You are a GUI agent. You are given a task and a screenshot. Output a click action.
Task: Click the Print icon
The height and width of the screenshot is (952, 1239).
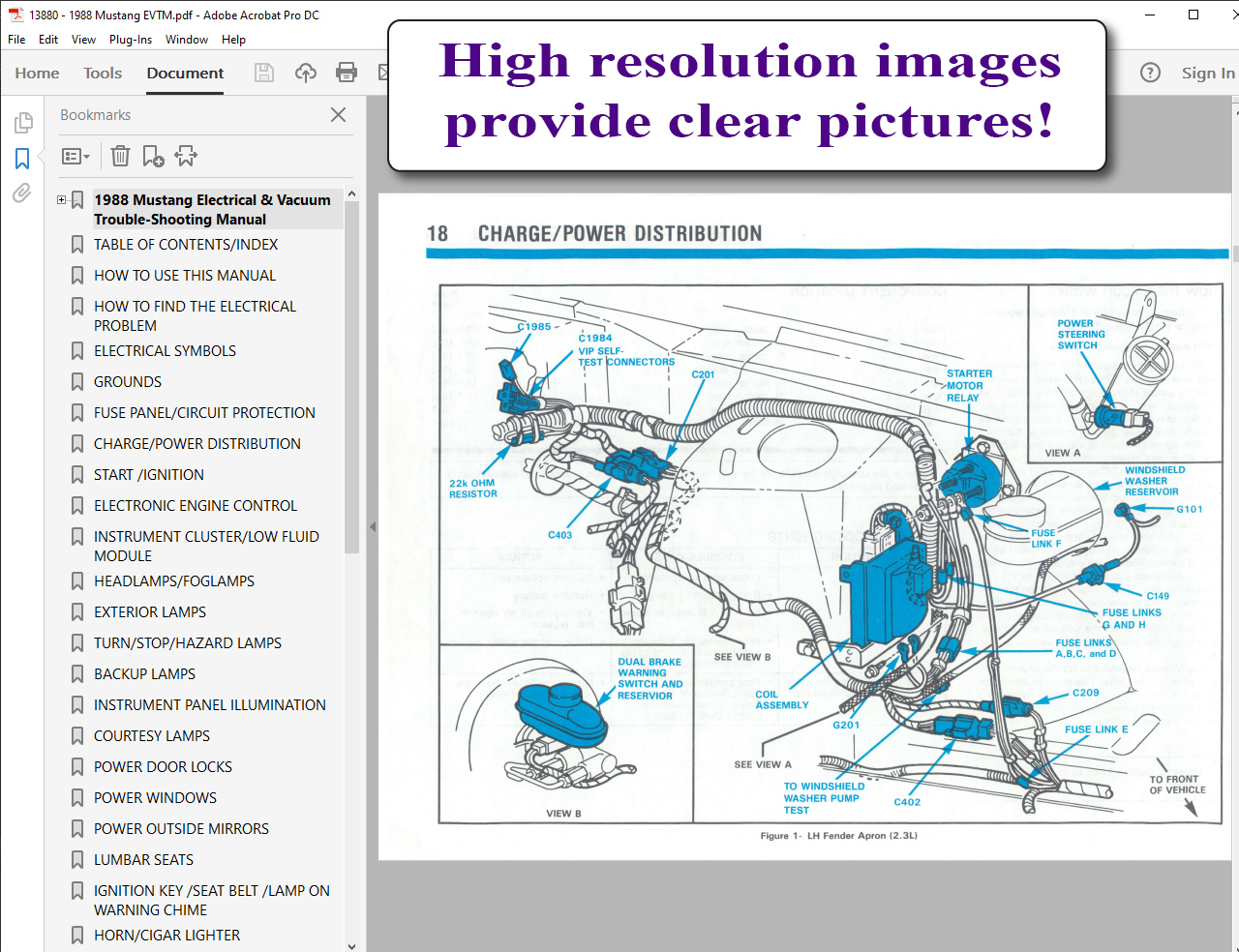pyautogui.click(x=347, y=73)
